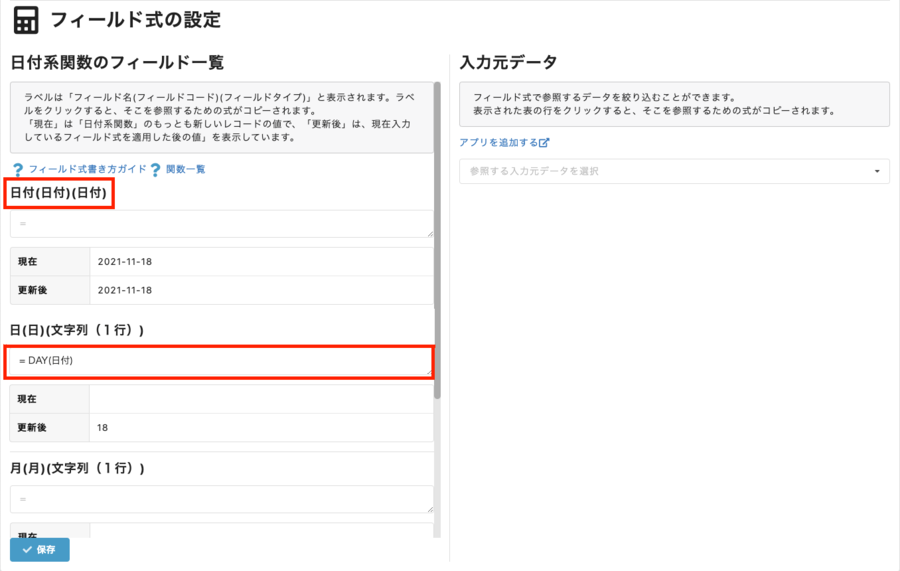900x571 pixels.
Task: Click the dropdown arrow of the 入力元データ selector
Action: [877, 171]
